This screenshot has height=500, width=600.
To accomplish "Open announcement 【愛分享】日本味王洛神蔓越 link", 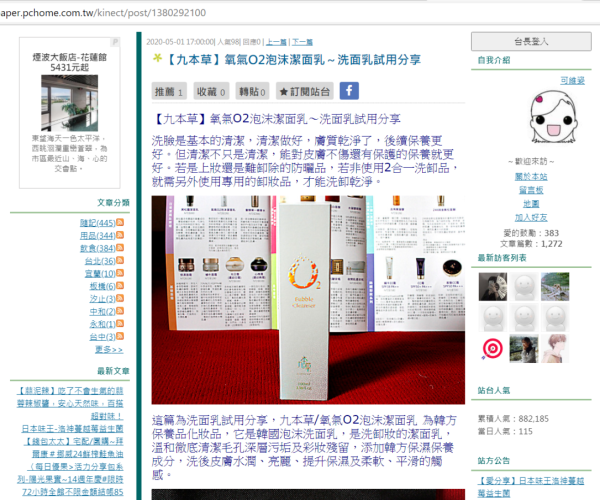I will [x=531, y=487].
